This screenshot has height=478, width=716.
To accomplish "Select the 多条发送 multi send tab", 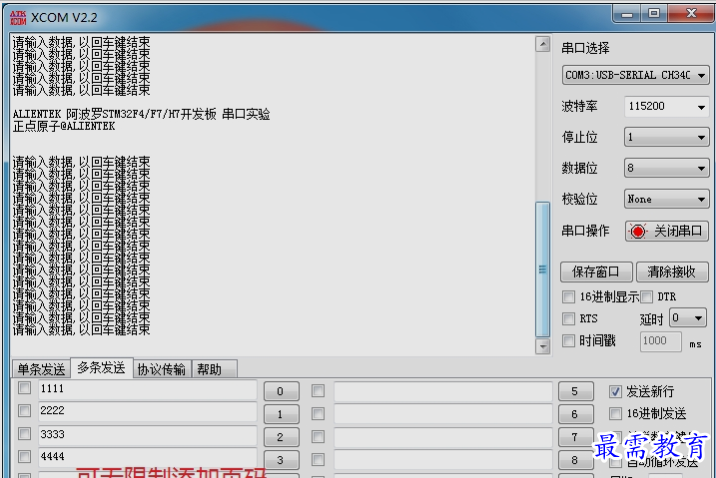I will (x=101, y=368).
